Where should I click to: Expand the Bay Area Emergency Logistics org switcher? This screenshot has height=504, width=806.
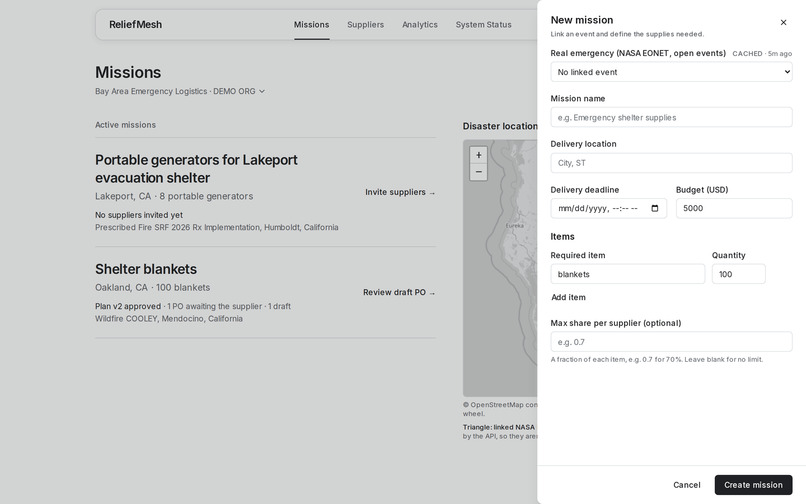[180, 91]
